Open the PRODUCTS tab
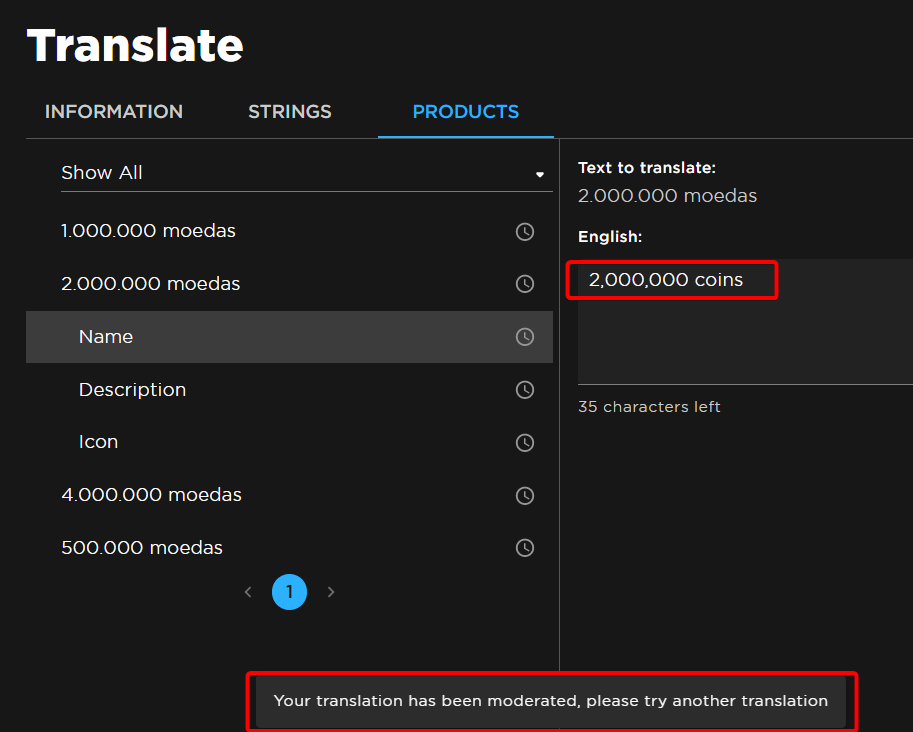The height and width of the screenshot is (732, 913). [x=465, y=112]
